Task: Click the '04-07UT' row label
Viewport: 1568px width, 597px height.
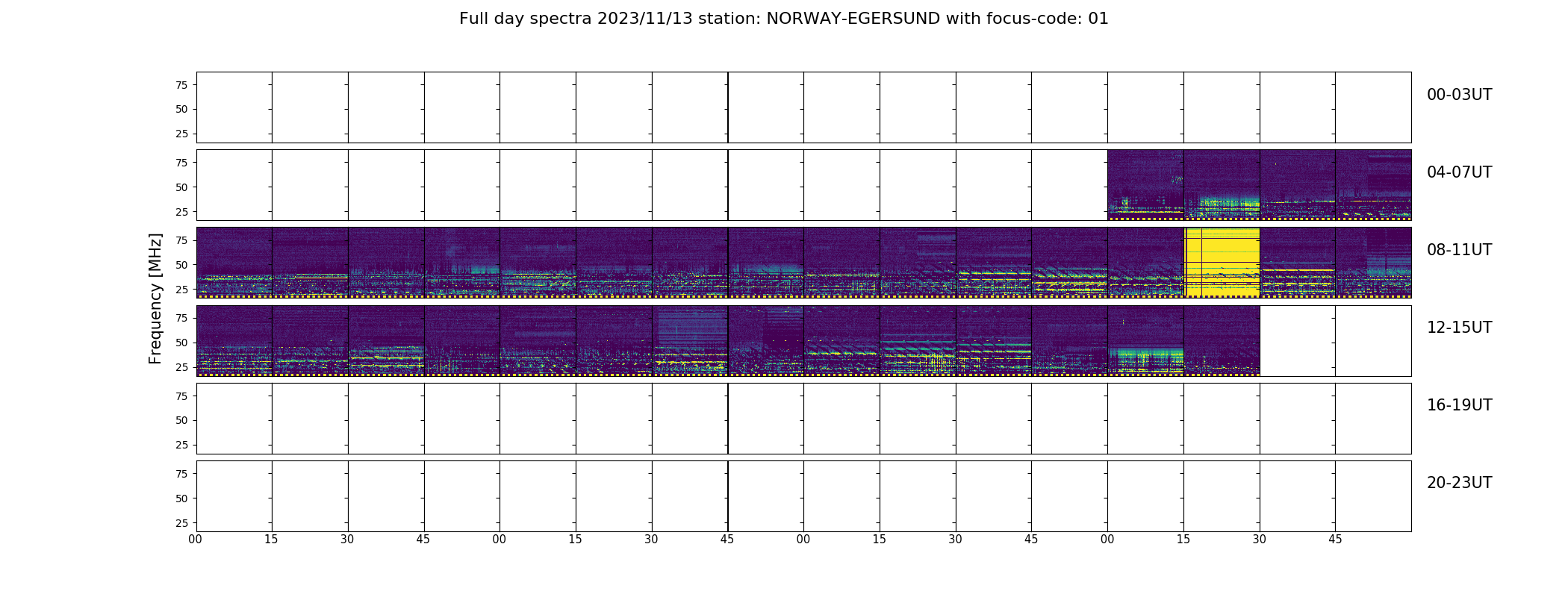Action: pos(1459,172)
